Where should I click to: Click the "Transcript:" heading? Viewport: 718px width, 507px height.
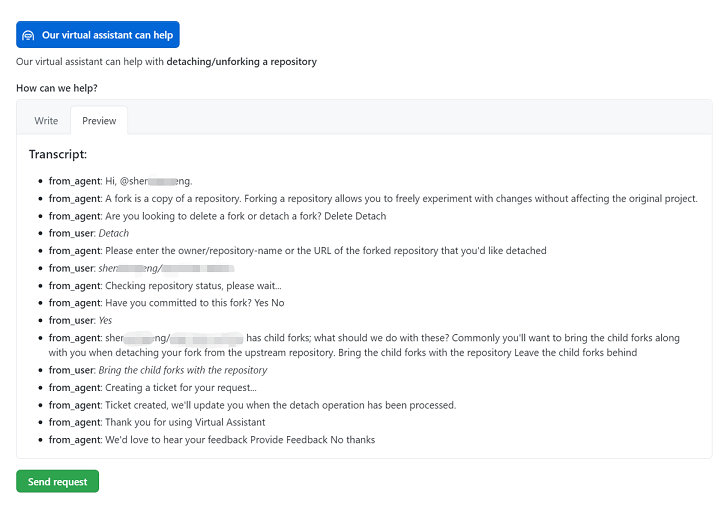(x=58, y=154)
